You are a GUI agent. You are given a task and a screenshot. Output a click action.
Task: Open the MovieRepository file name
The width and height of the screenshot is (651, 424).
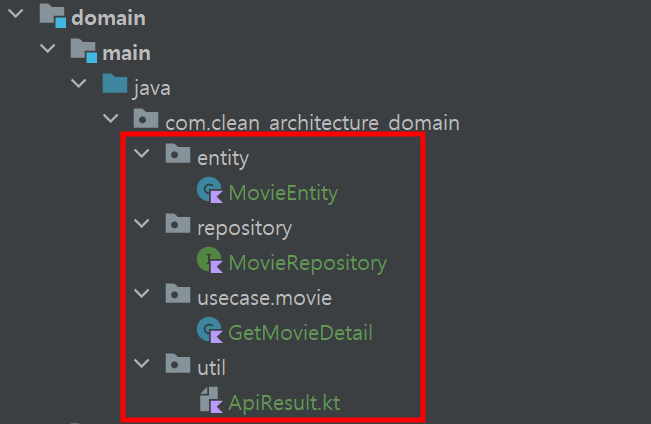[x=308, y=263]
